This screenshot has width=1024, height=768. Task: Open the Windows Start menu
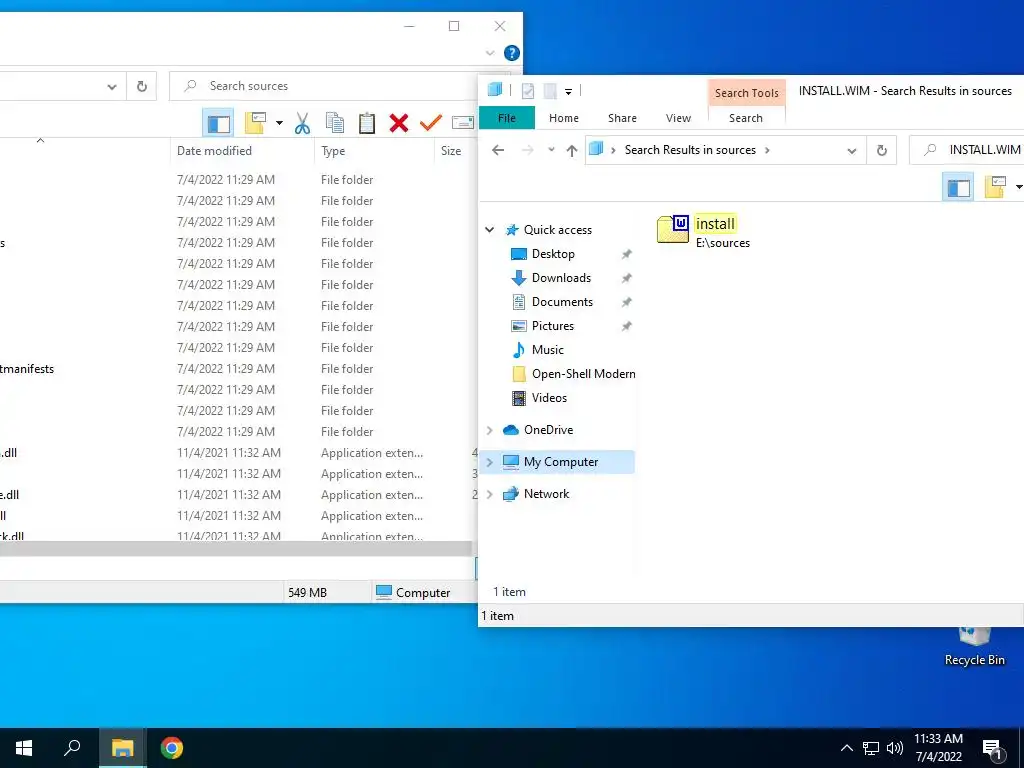pyautogui.click(x=24, y=748)
